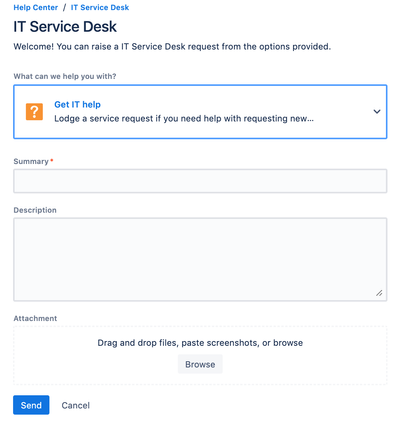Click the 'What can we help you with?' label
This screenshot has width=399, height=427.
pos(65,76)
